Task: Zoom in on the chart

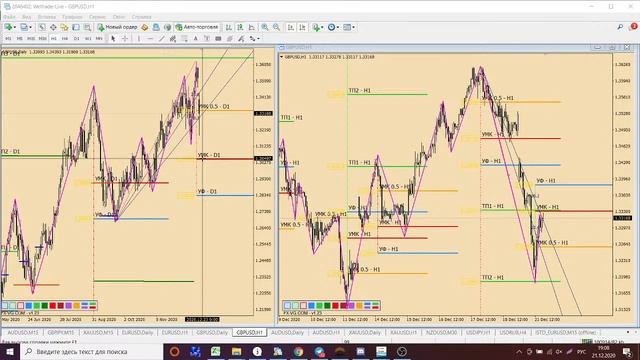Action: [265, 27]
